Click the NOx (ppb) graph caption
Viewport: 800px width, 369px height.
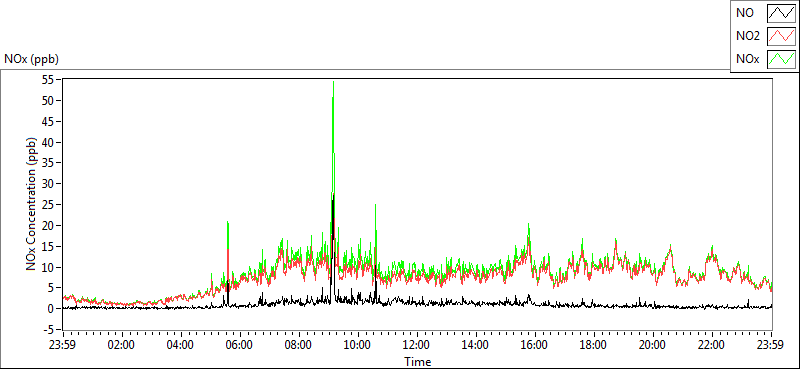click(32, 59)
